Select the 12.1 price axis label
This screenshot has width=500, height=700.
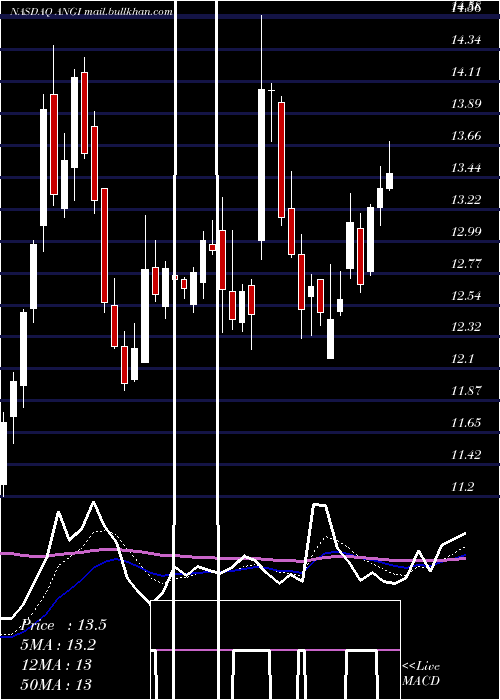coord(462,359)
